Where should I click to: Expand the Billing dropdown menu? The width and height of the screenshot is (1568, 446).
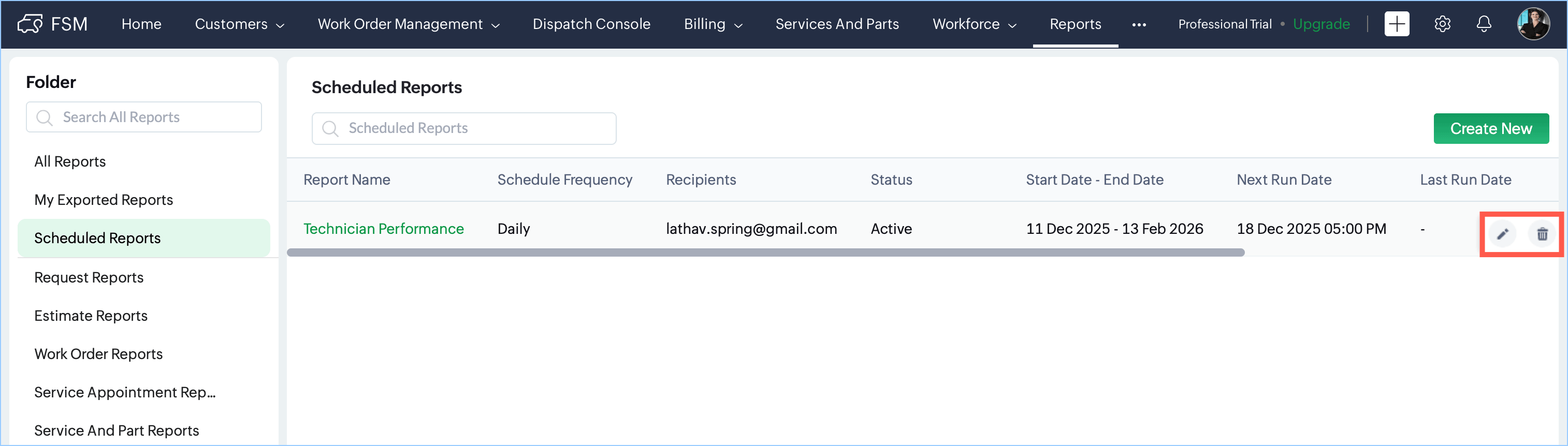(x=713, y=24)
